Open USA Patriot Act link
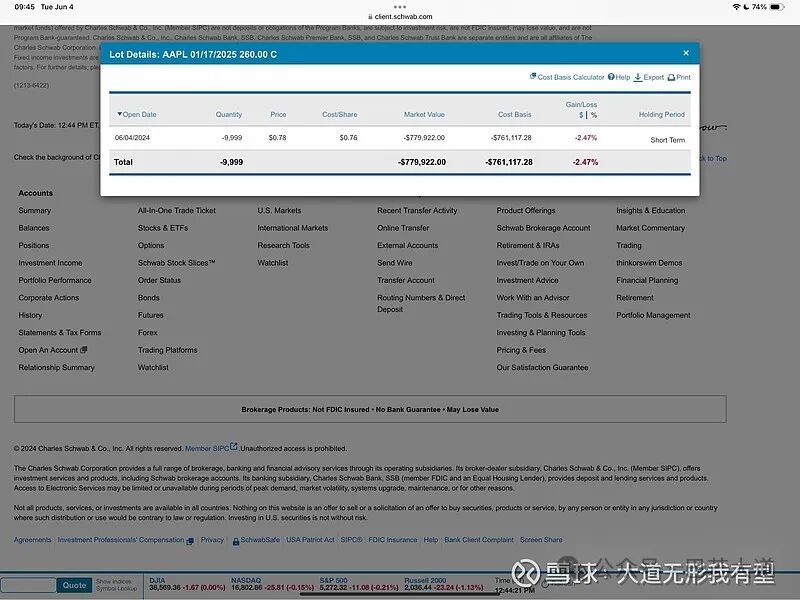 click(310, 540)
